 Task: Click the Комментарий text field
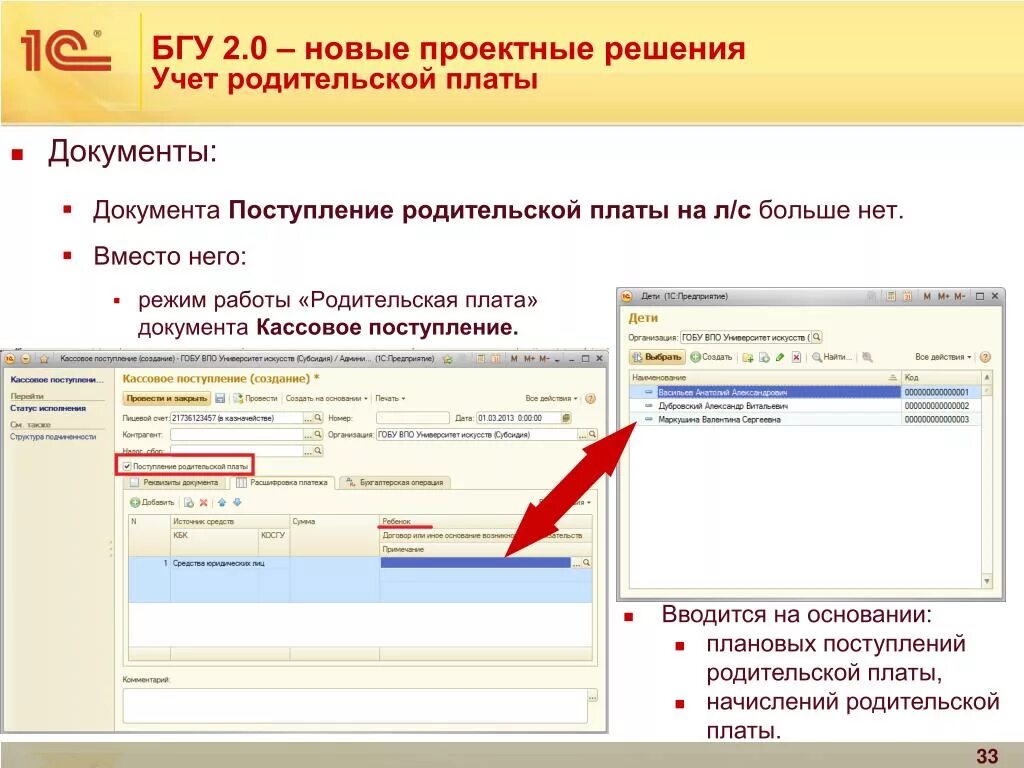tap(355, 705)
